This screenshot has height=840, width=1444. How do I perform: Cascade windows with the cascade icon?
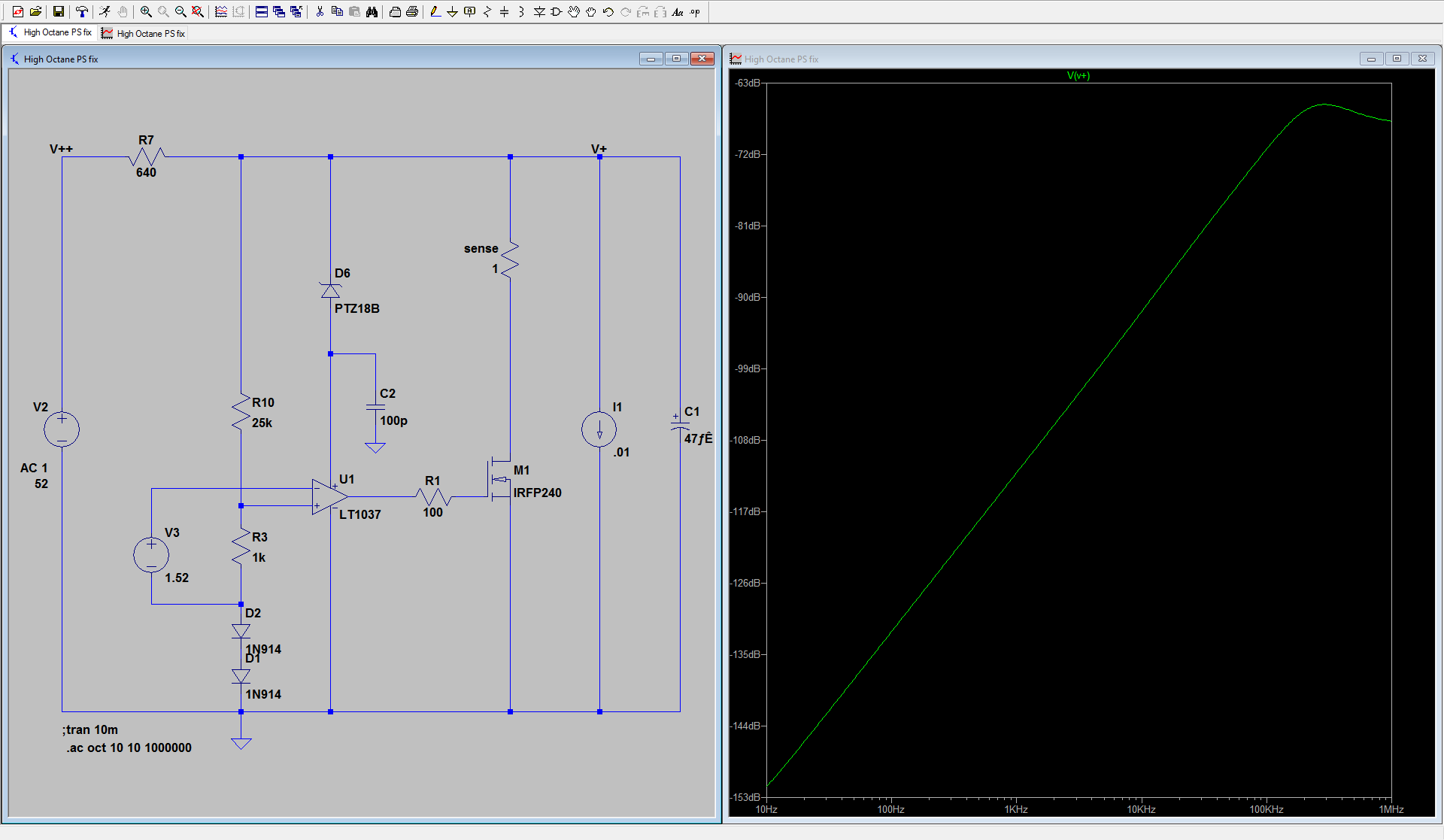coord(279,11)
